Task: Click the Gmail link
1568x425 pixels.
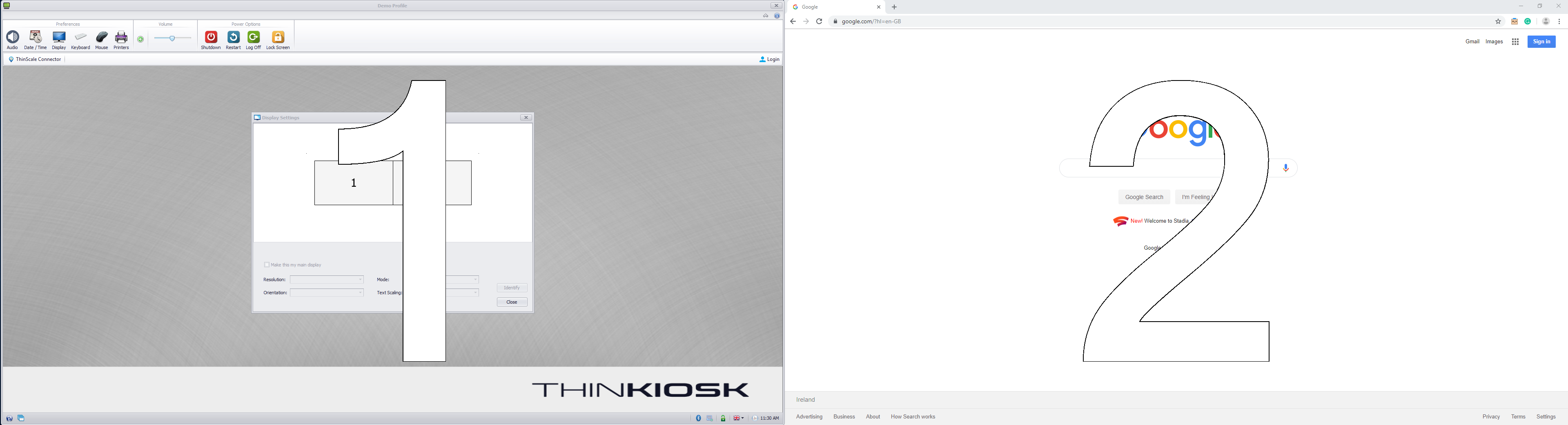Action: (1472, 41)
